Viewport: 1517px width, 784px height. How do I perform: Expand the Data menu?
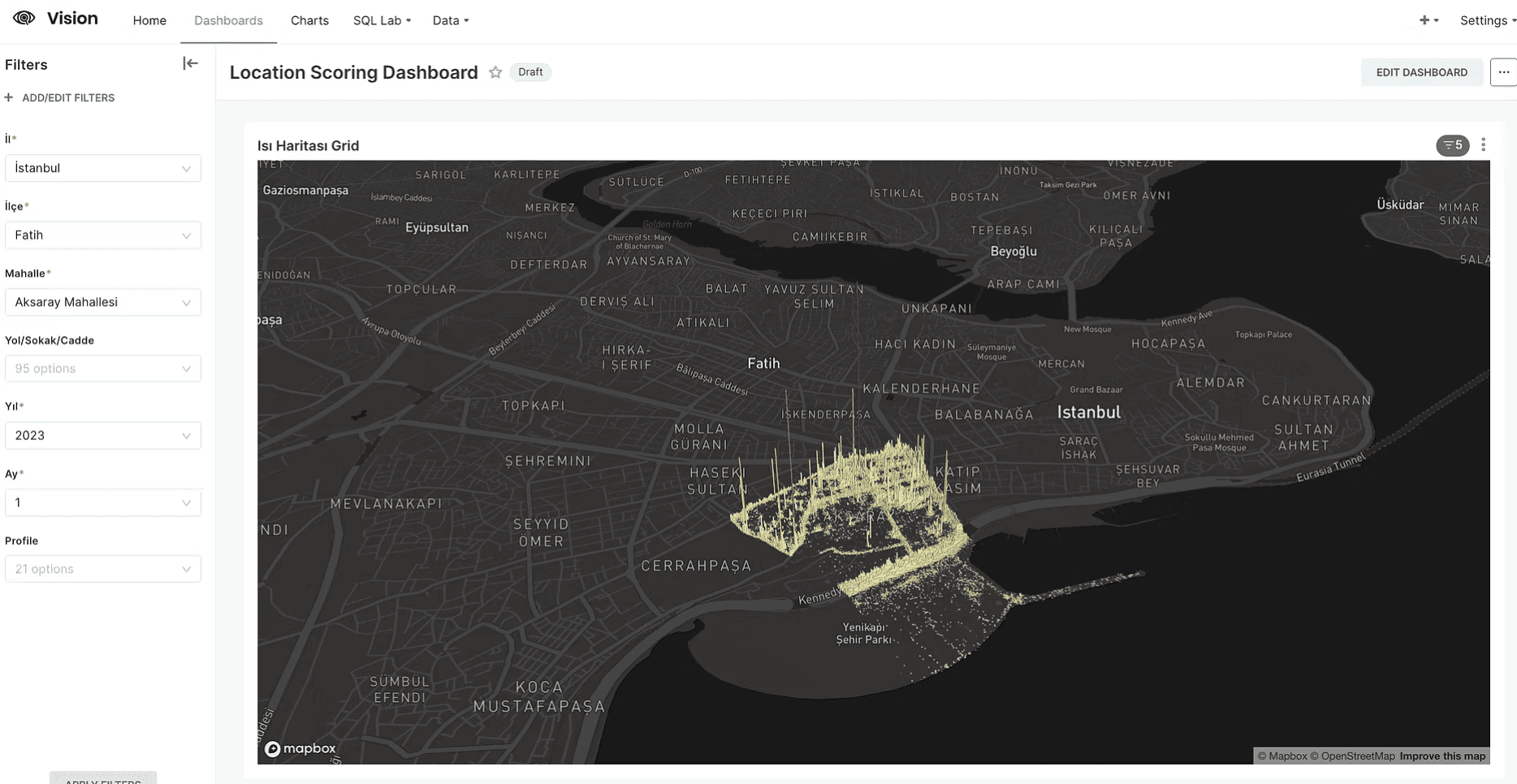(451, 20)
